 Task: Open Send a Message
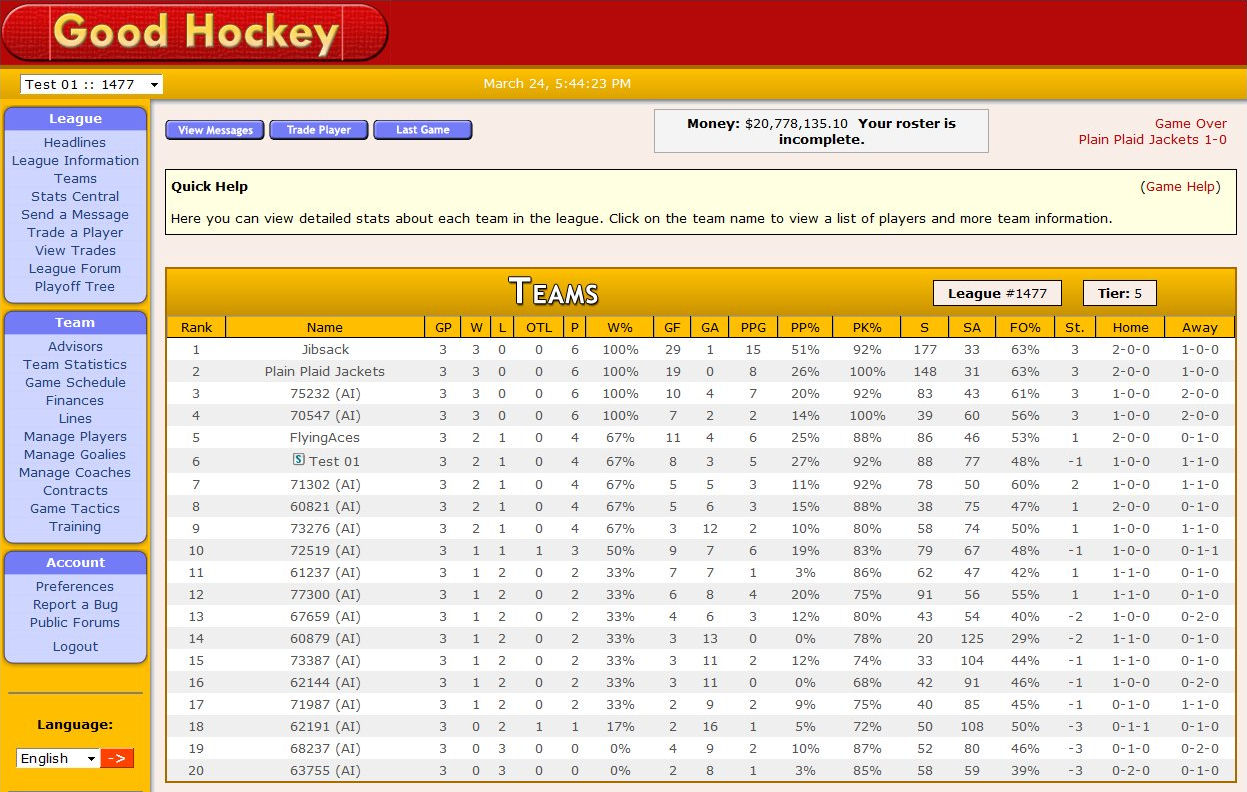click(x=75, y=215)
